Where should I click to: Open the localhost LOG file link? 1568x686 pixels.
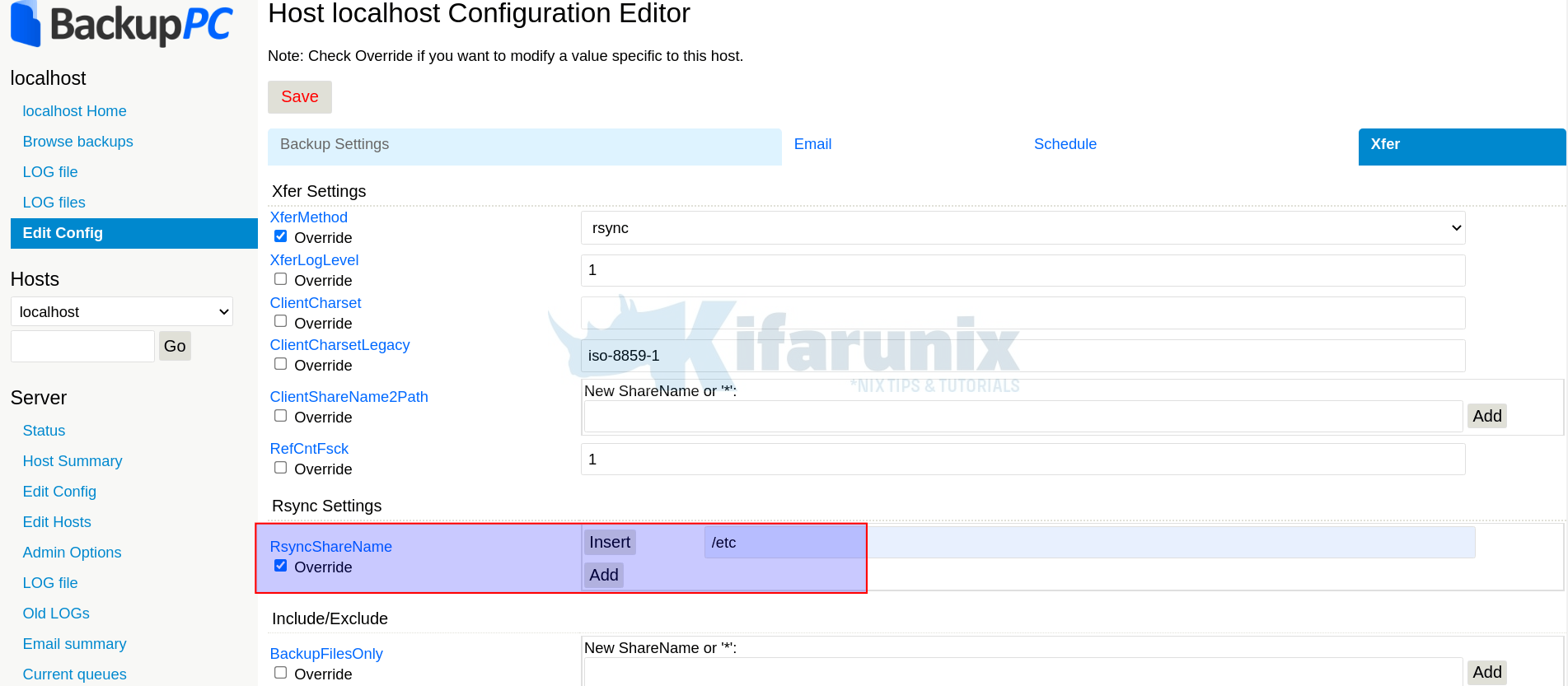coord(50,172)
